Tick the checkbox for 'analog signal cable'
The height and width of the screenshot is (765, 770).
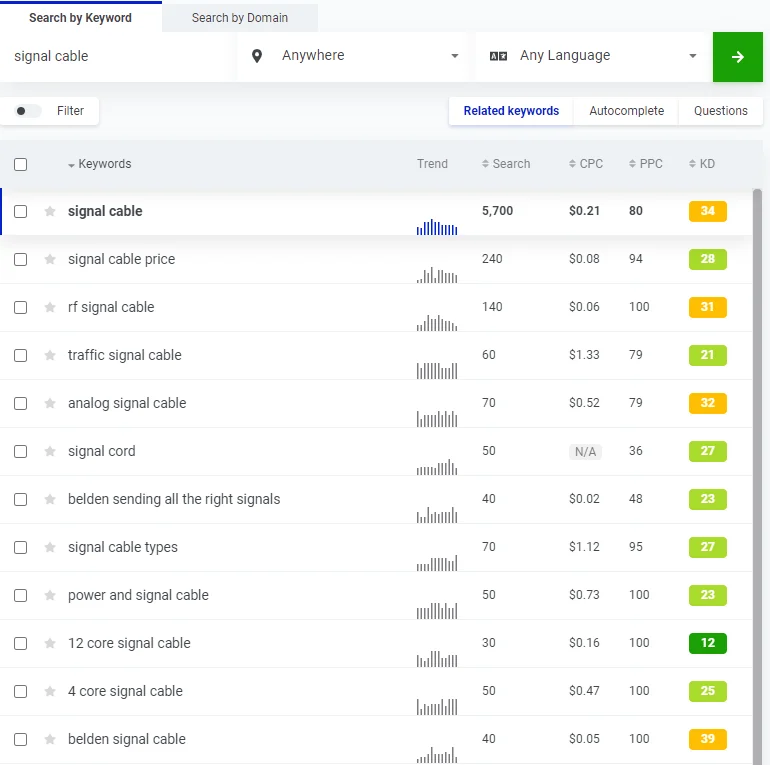(x=20, y=404)
